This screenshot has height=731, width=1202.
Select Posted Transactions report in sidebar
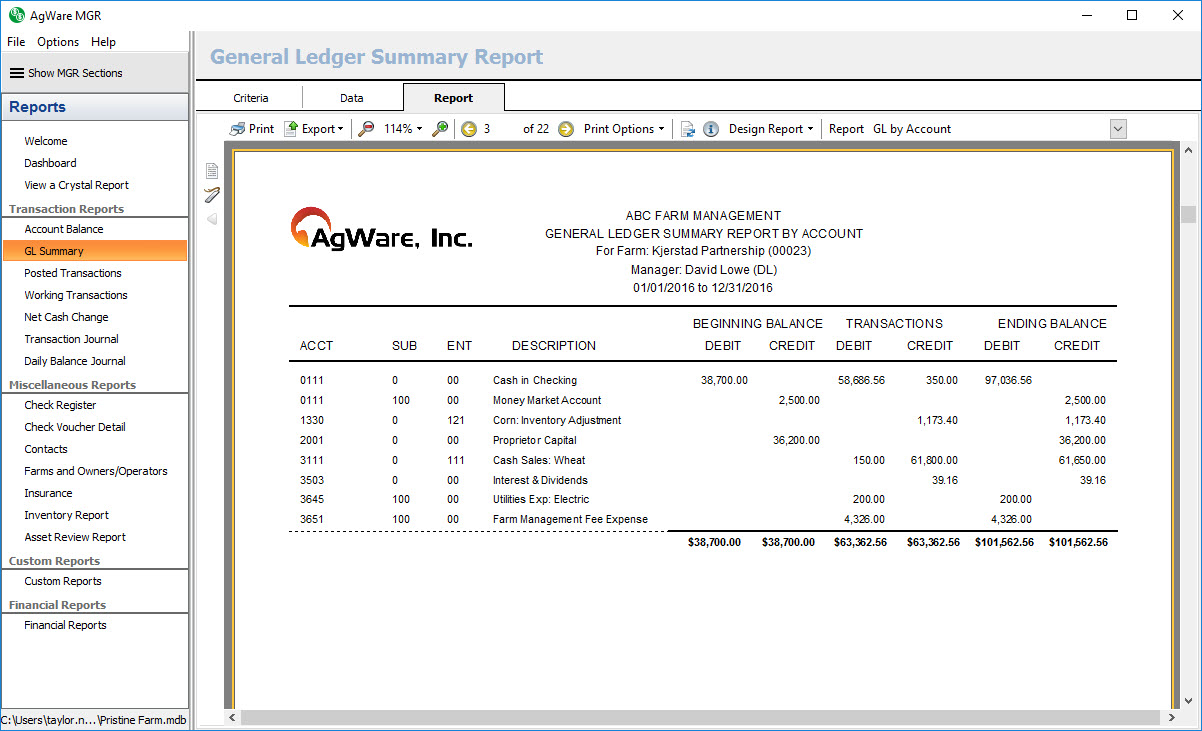pyautogui.click(x=73, y=273)
